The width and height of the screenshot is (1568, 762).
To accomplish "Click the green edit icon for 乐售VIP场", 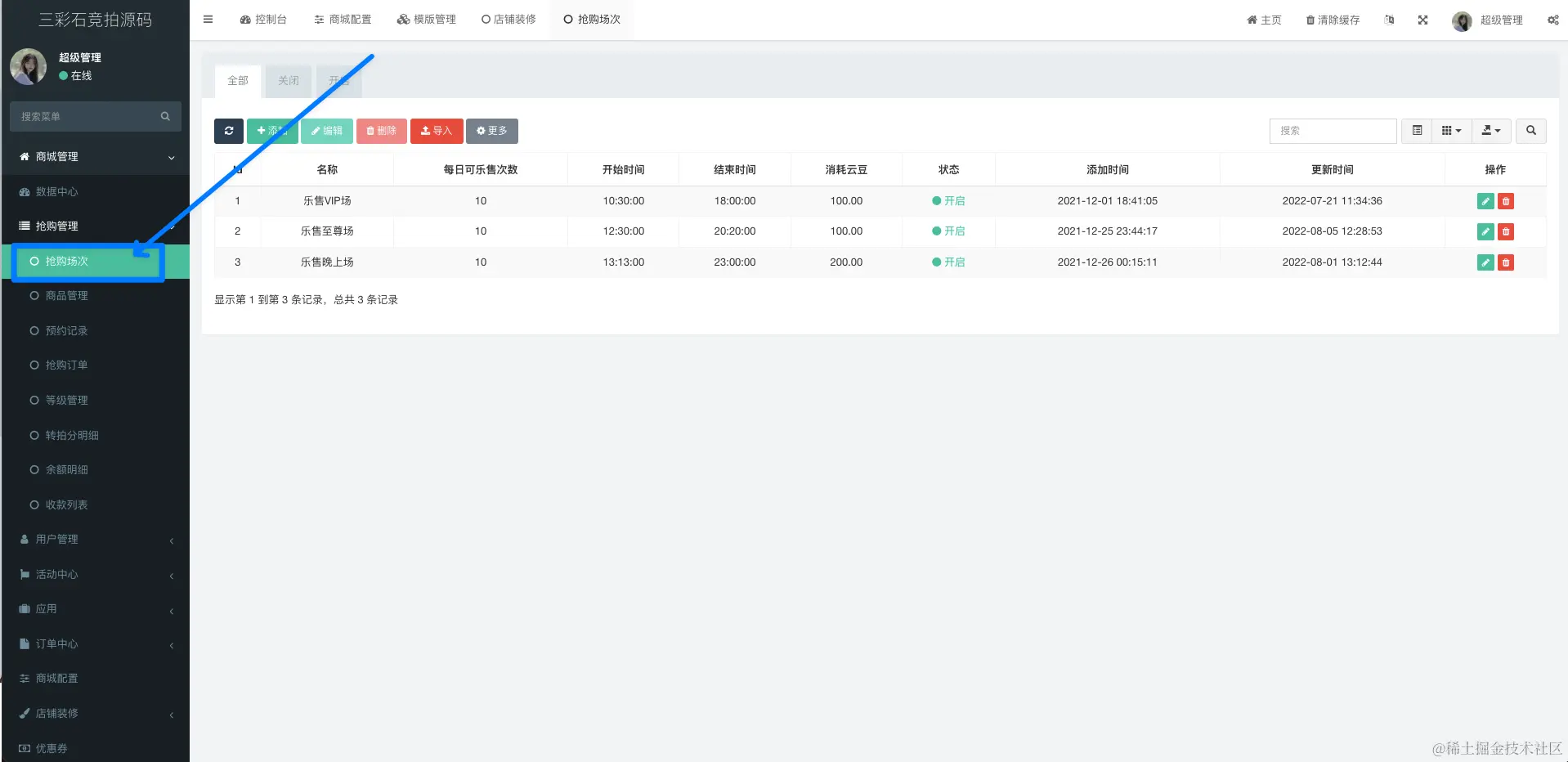I will pos(1485,201).
